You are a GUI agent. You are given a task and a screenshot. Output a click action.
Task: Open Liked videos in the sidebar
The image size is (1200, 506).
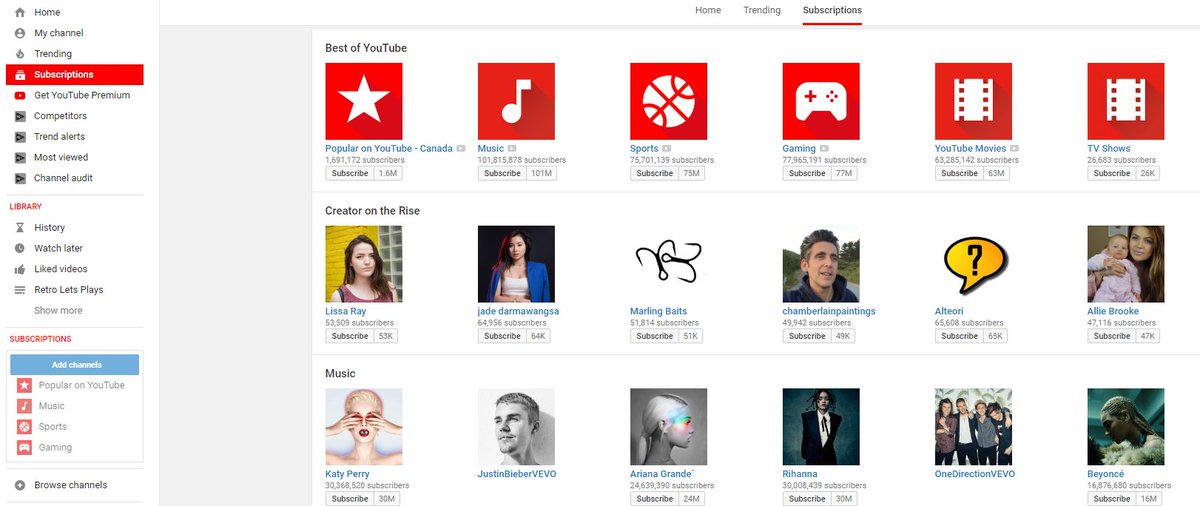pyautogui.click(x=60, y=269)
